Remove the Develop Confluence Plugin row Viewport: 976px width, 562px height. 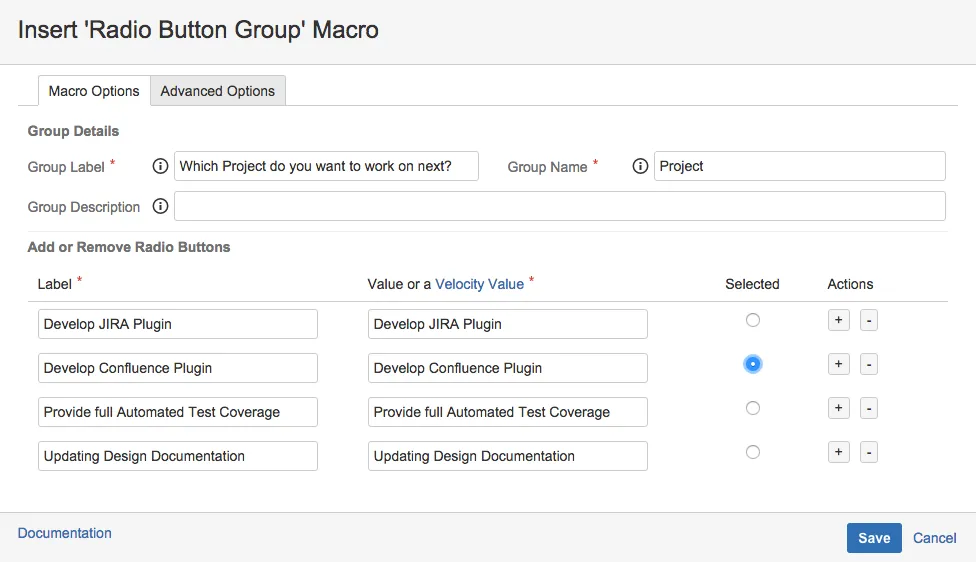pos(869,364)
